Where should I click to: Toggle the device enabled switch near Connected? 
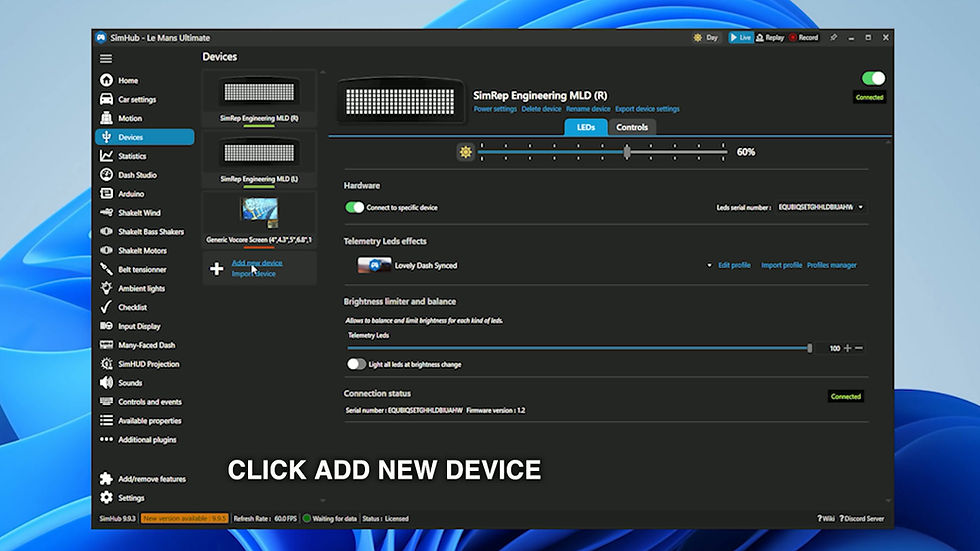pos(873,78)
